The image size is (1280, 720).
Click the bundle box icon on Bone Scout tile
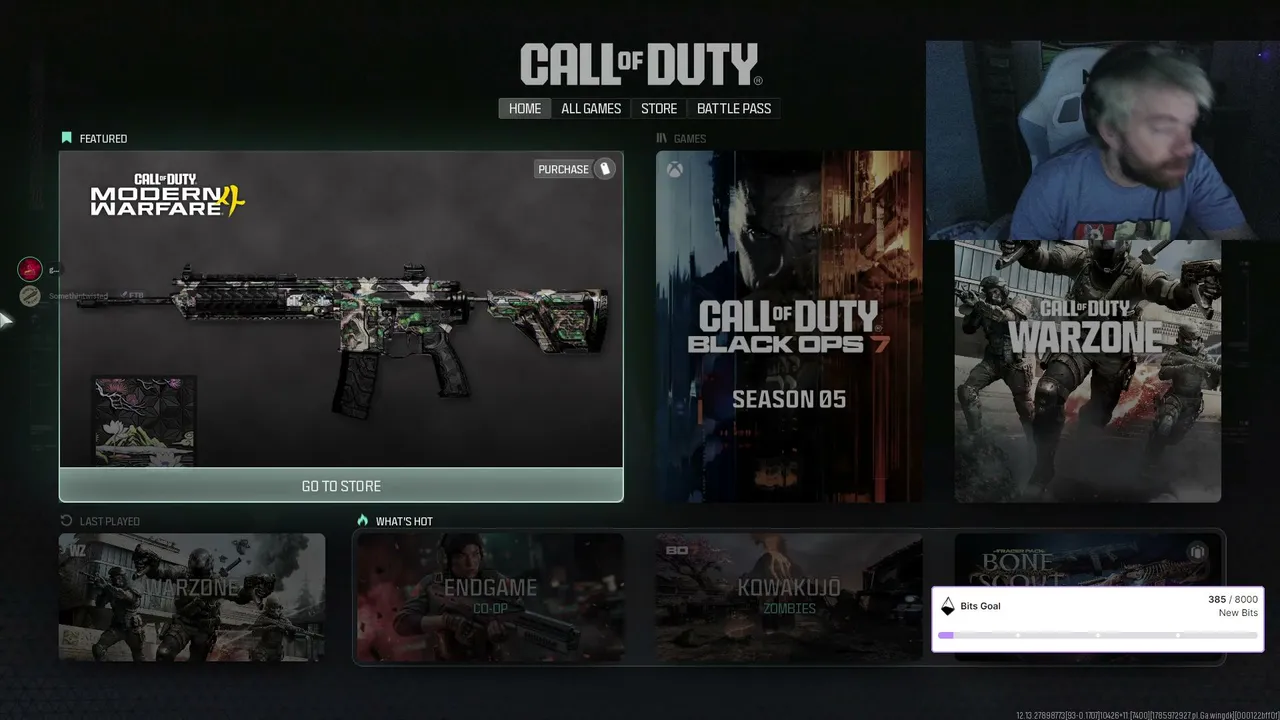[1197, 552]
